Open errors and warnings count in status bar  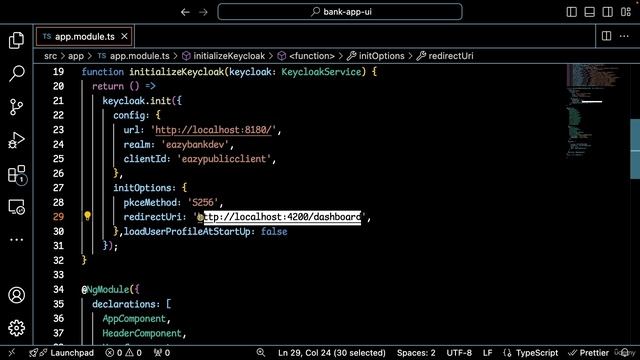123,353
